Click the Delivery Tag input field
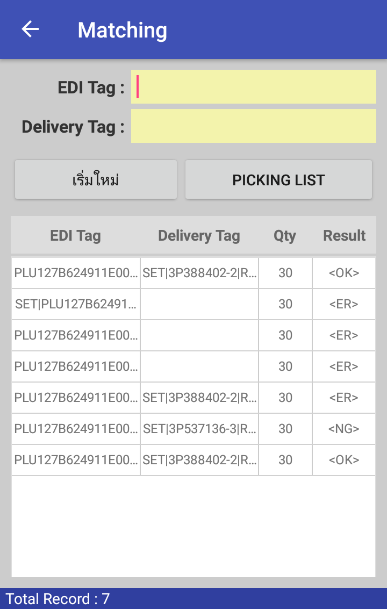The image size is (387, 609). [x=253, y=126]
